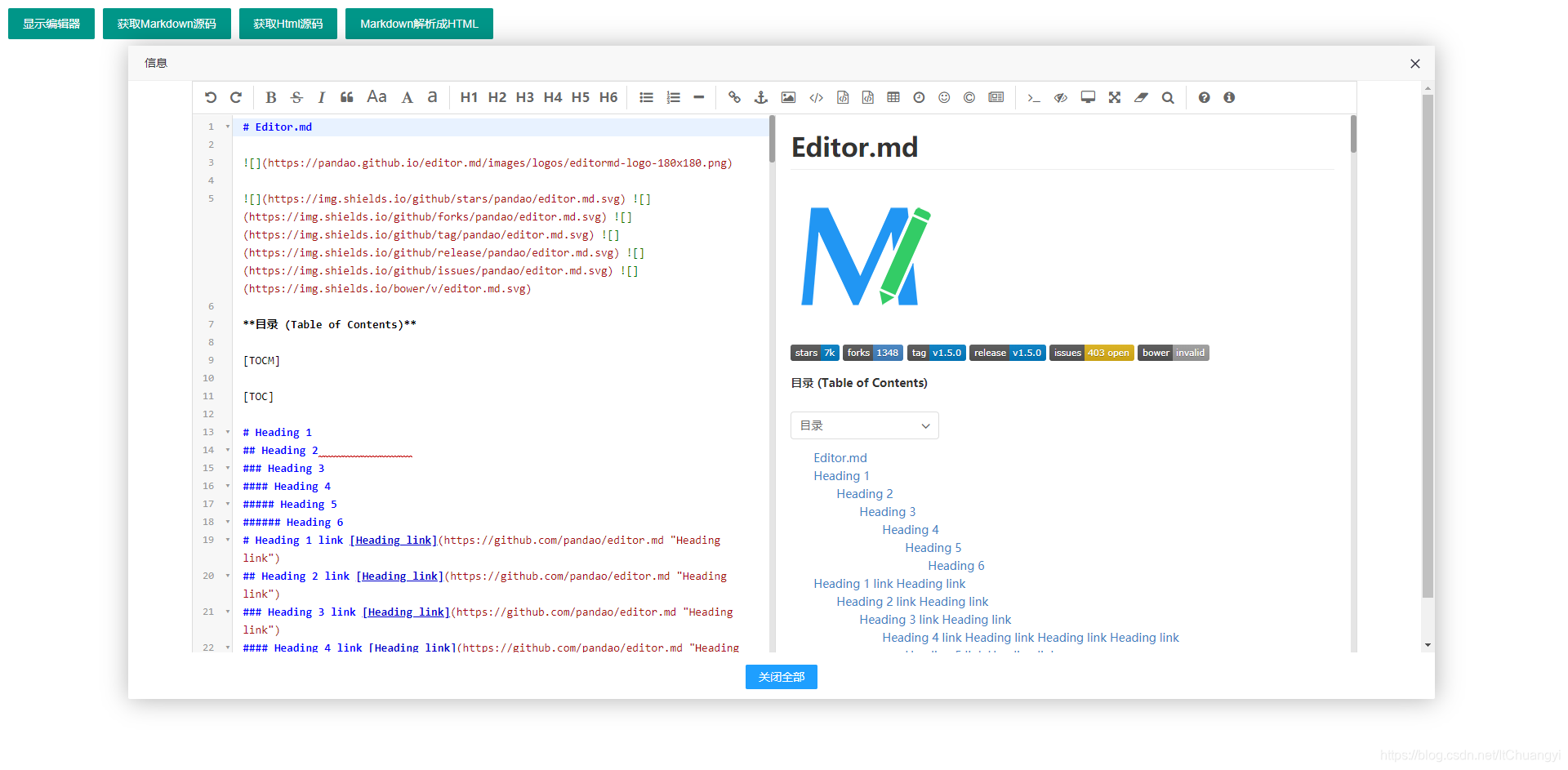Screen dimensions: 1568x770
Task: Clear the editor with eraser icon
Action: (x=1141, y=97)
